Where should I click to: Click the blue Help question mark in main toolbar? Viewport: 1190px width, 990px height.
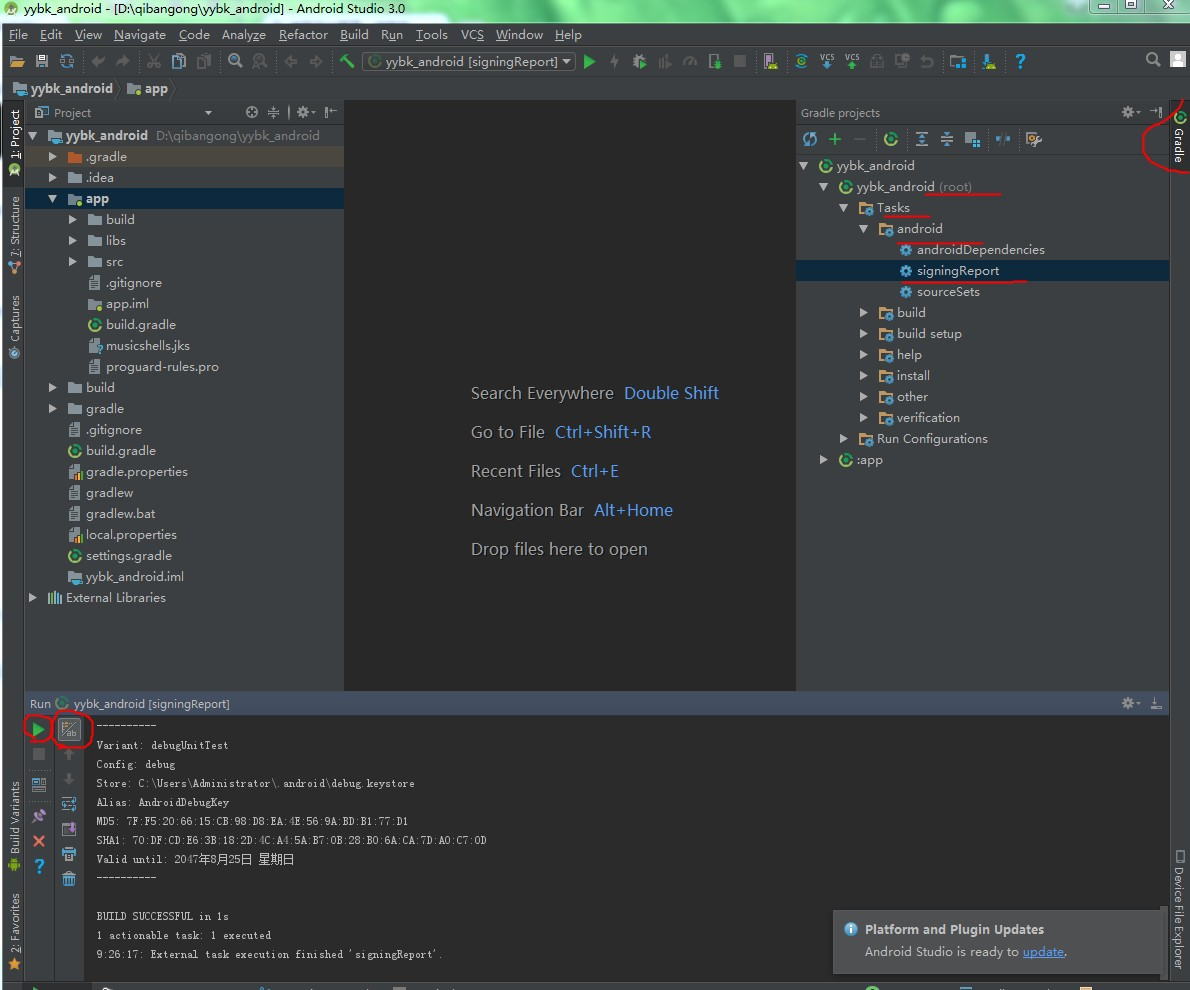(x=1020, y=61)
